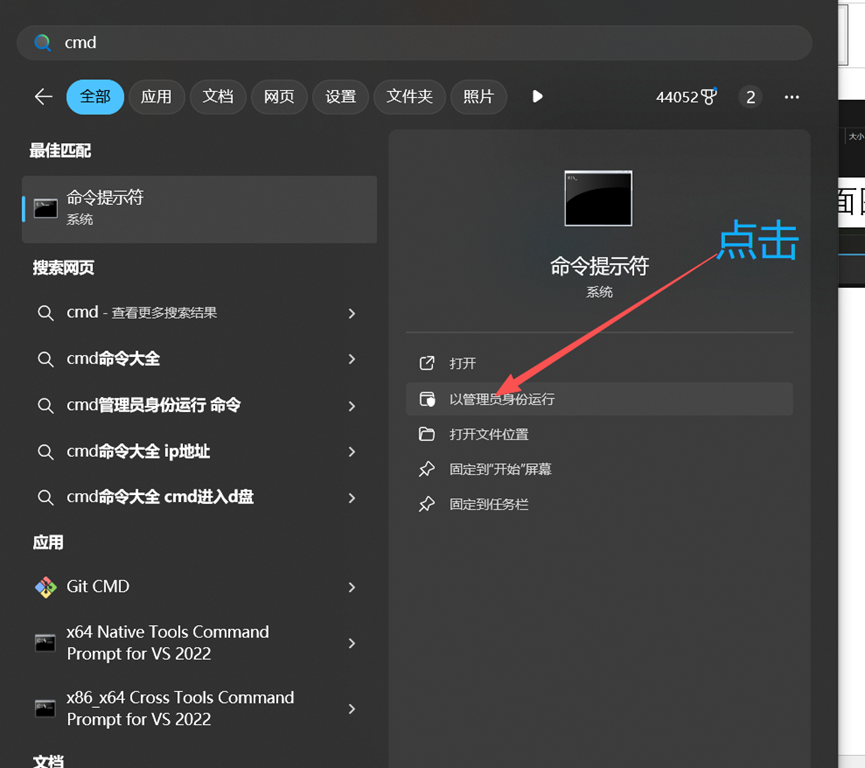Open the three-dot more options menu
This screenshot has width=865, height=768.
click(792, 97)
